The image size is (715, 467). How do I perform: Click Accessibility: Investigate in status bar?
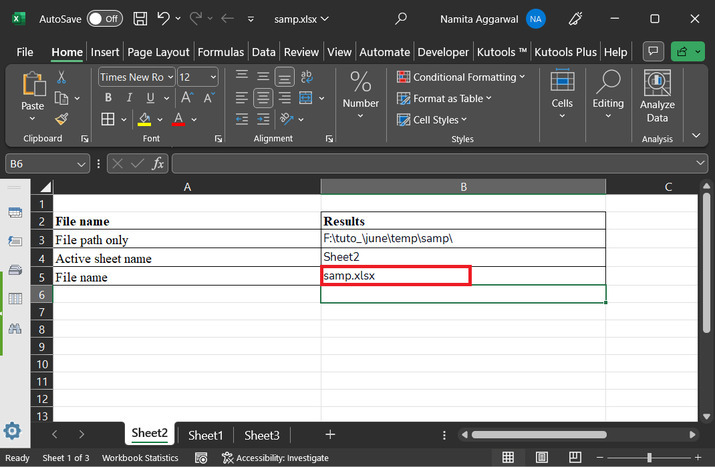click(275, 458)
